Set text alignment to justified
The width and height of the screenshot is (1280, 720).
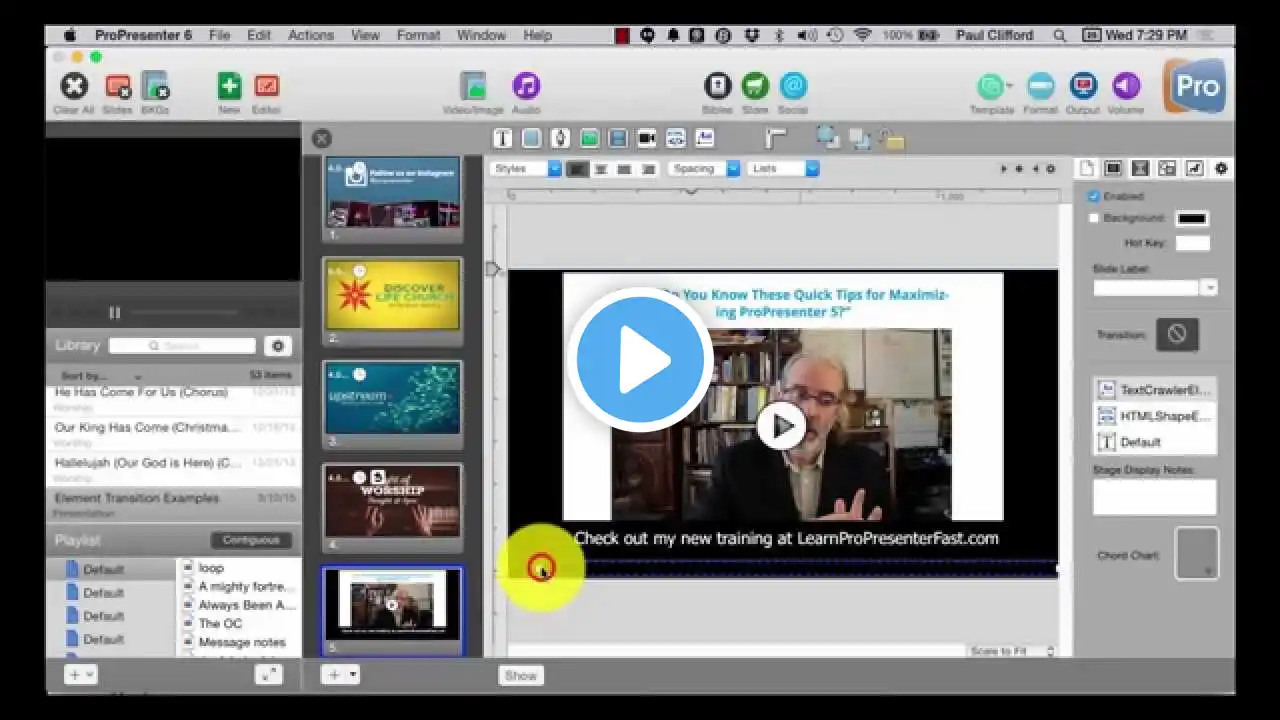(x=649, y=169)
